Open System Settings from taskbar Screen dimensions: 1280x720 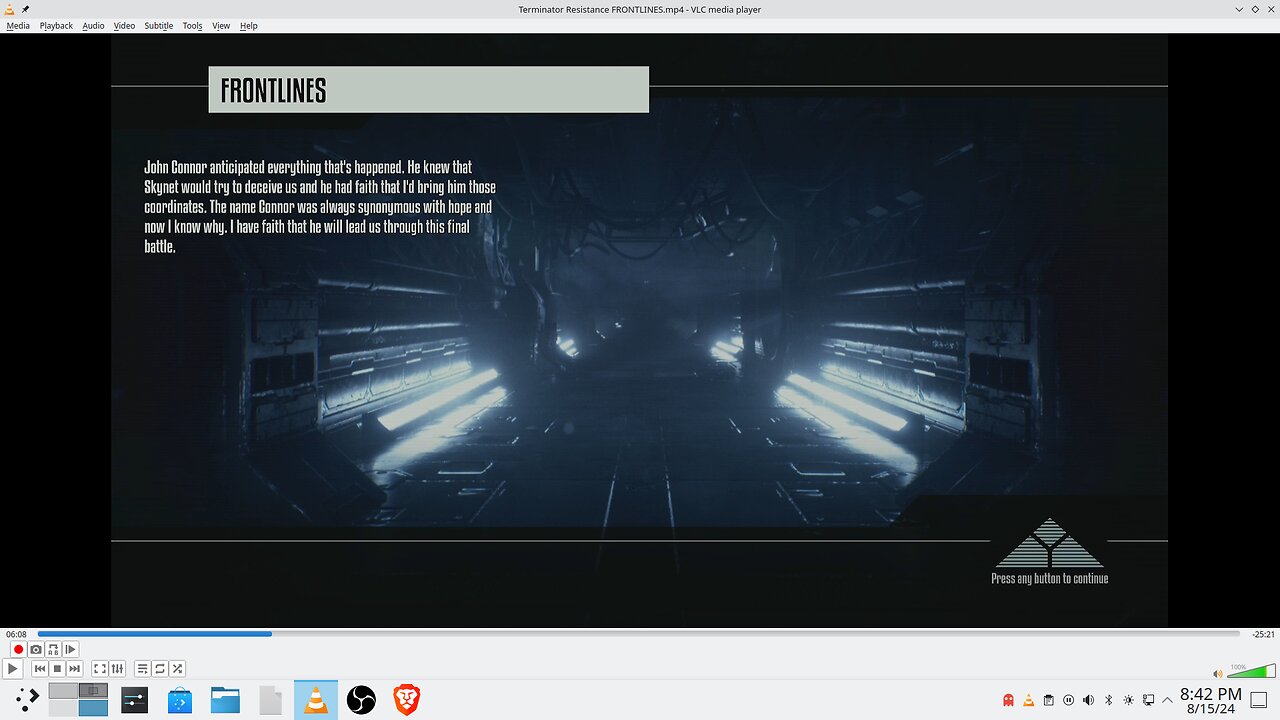[x=135, y=700]
